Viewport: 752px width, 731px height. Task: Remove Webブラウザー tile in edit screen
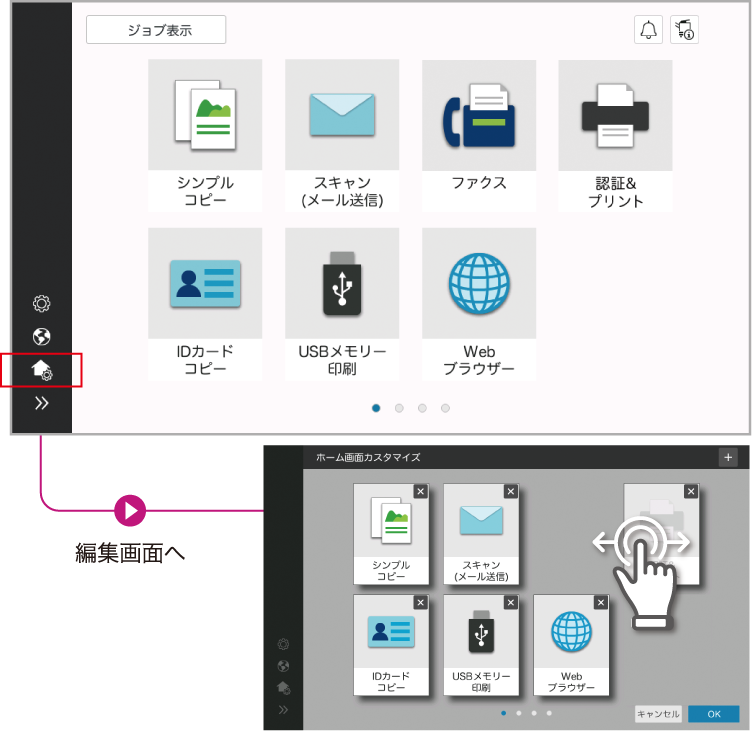click(x=600, y=602)
